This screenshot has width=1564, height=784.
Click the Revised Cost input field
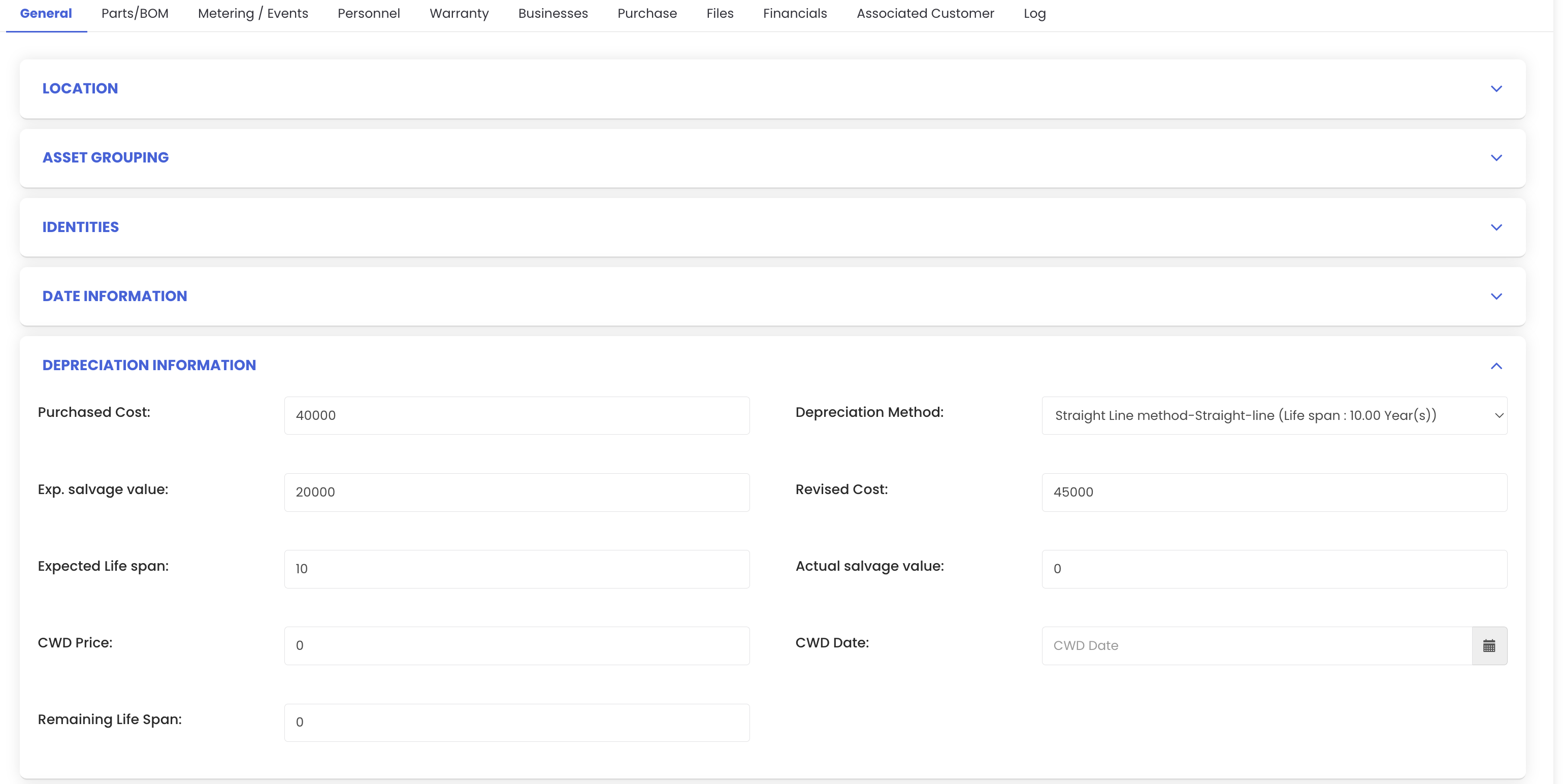point(1274,492)
